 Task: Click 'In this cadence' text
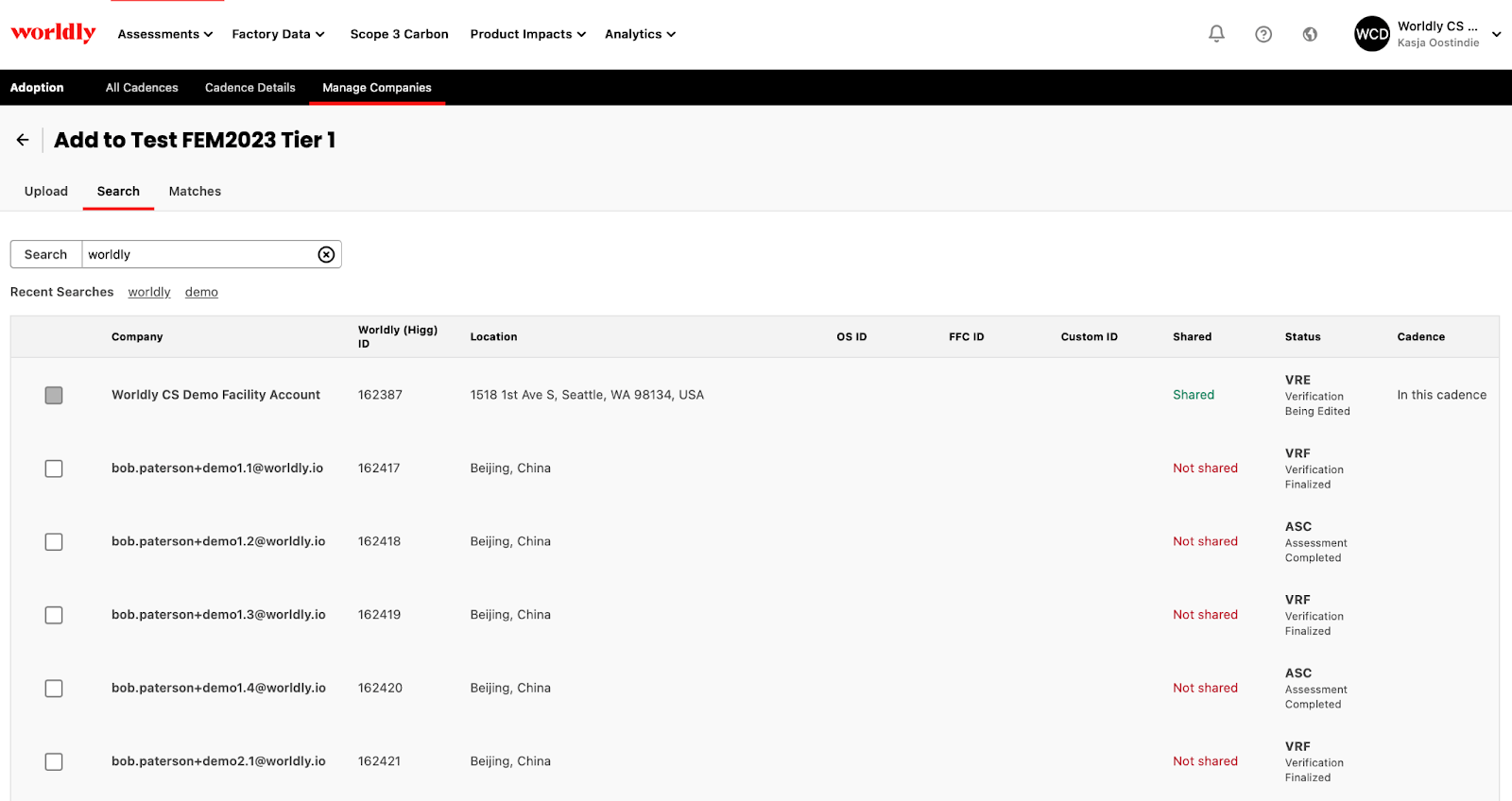click(1441, 395)
